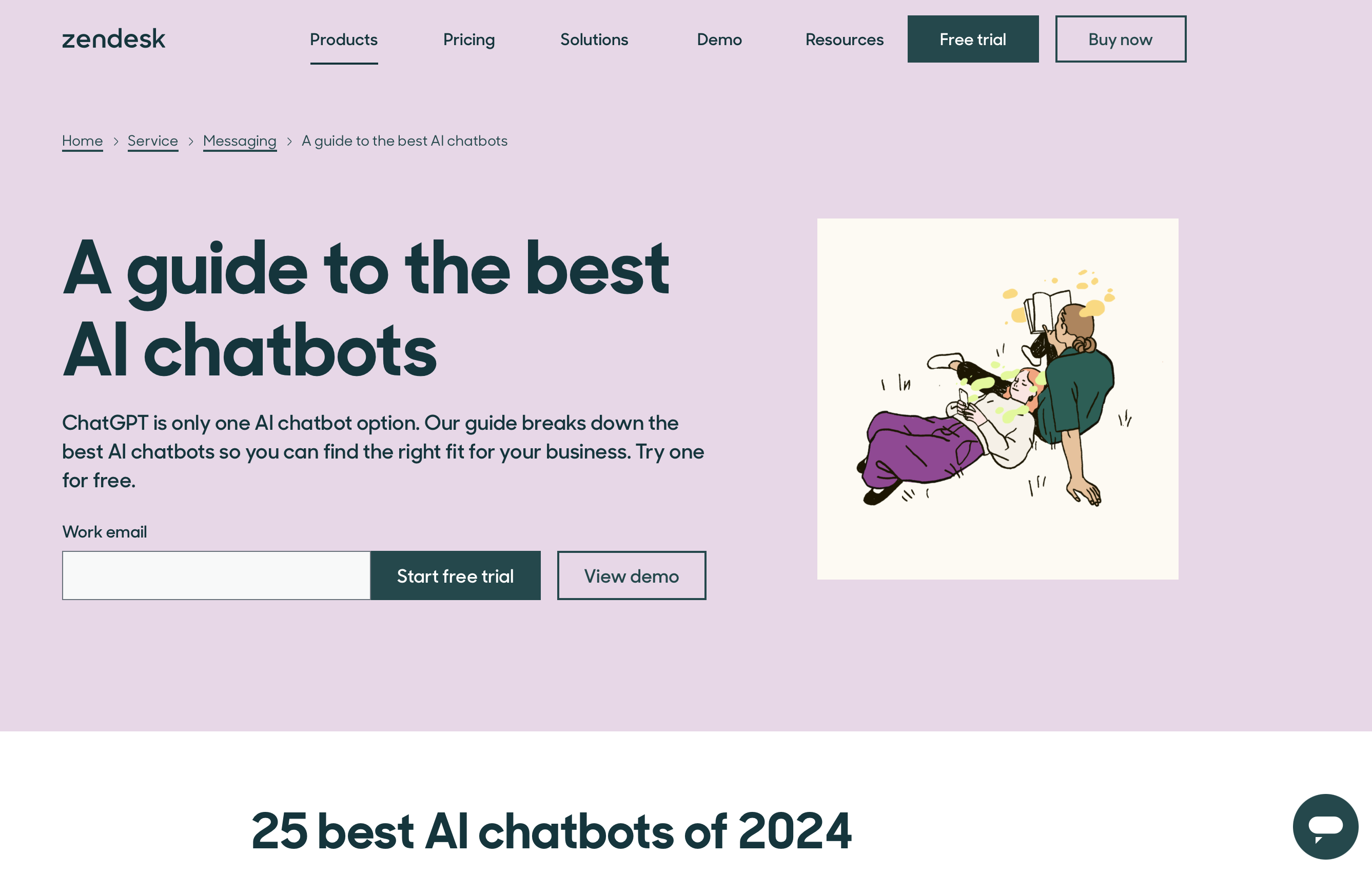Screen dimensions: 1372x875
Task: Click the A guide to best AI chatbots breadcrumb
Action: point(404,140)
